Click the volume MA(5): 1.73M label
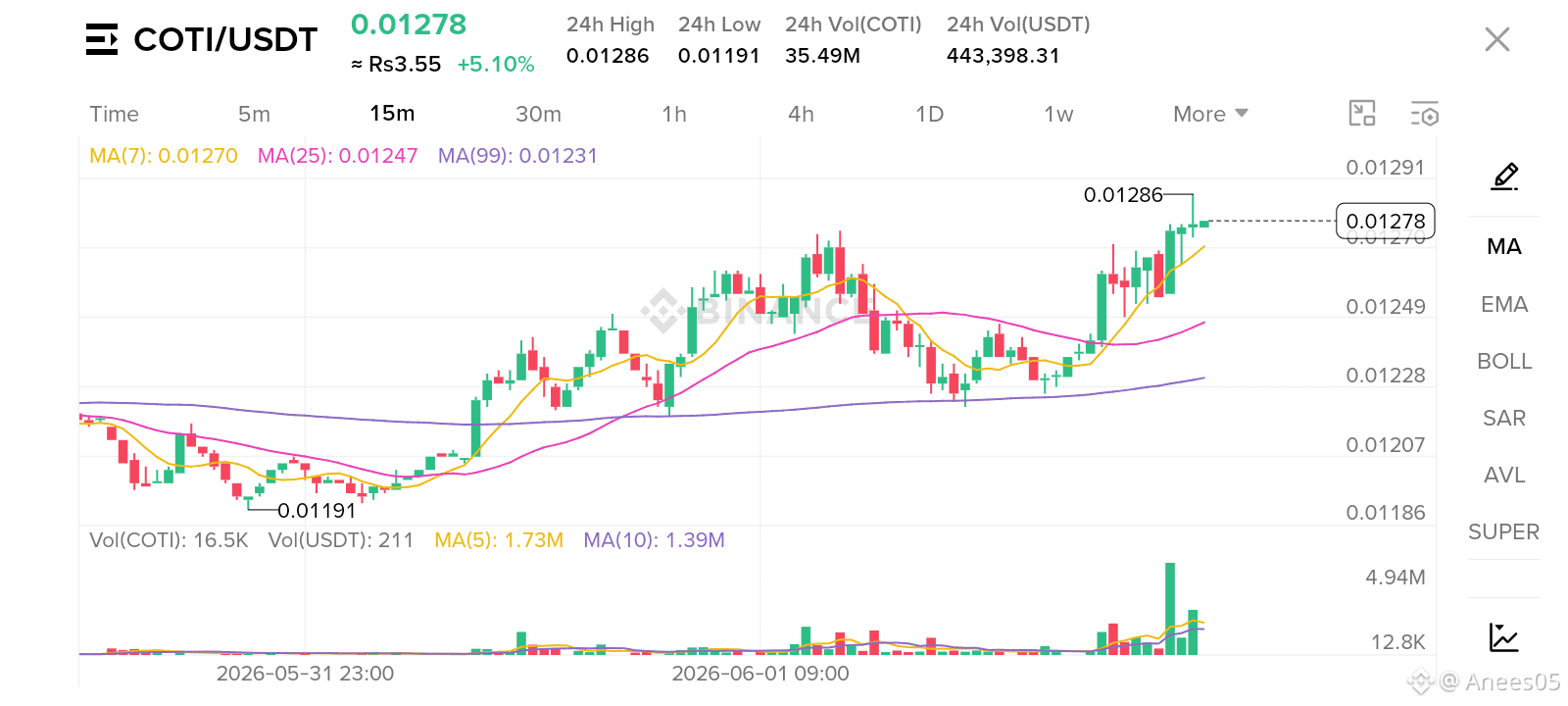 click(499, 540)
